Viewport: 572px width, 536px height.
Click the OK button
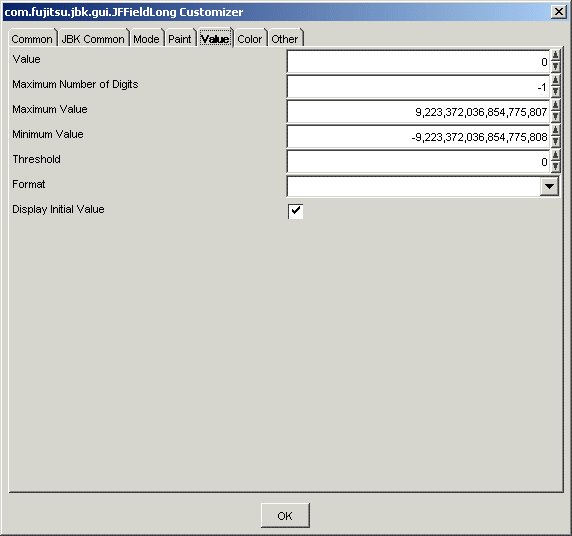[x=285, y=516]
